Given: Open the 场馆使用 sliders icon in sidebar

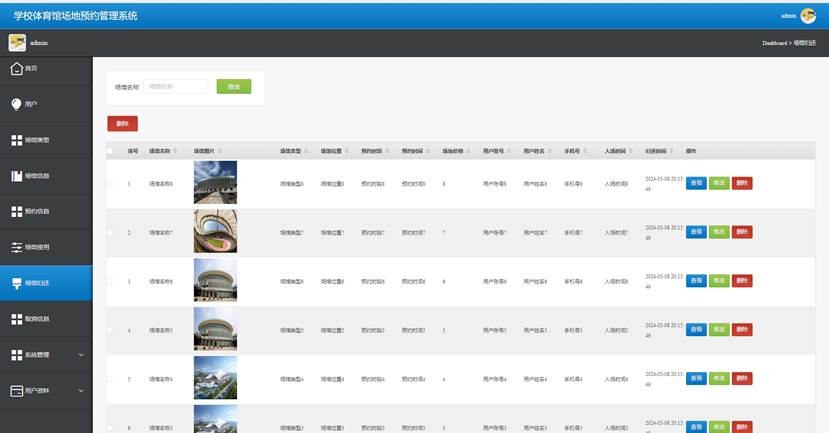Looking at the screenshot, I should [x=17, y=247].
